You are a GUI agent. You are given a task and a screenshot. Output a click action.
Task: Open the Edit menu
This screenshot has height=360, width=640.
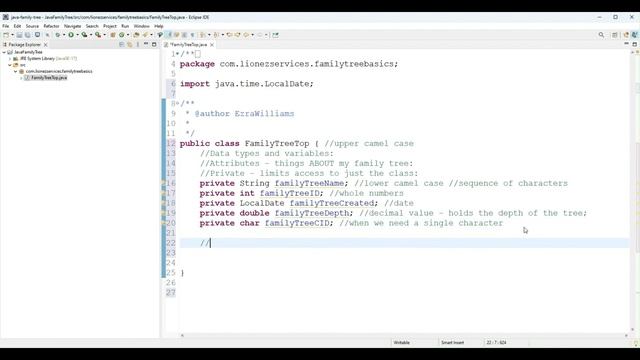tap(17, 26)
